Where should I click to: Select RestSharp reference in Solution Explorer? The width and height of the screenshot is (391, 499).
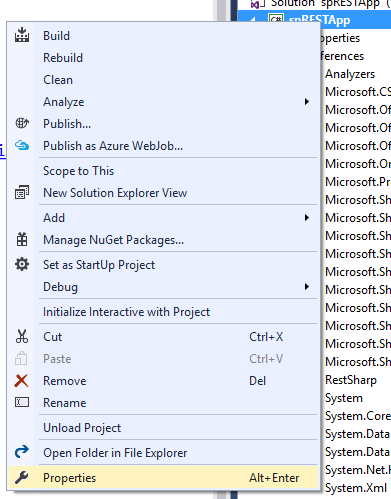tap(351, 380)
